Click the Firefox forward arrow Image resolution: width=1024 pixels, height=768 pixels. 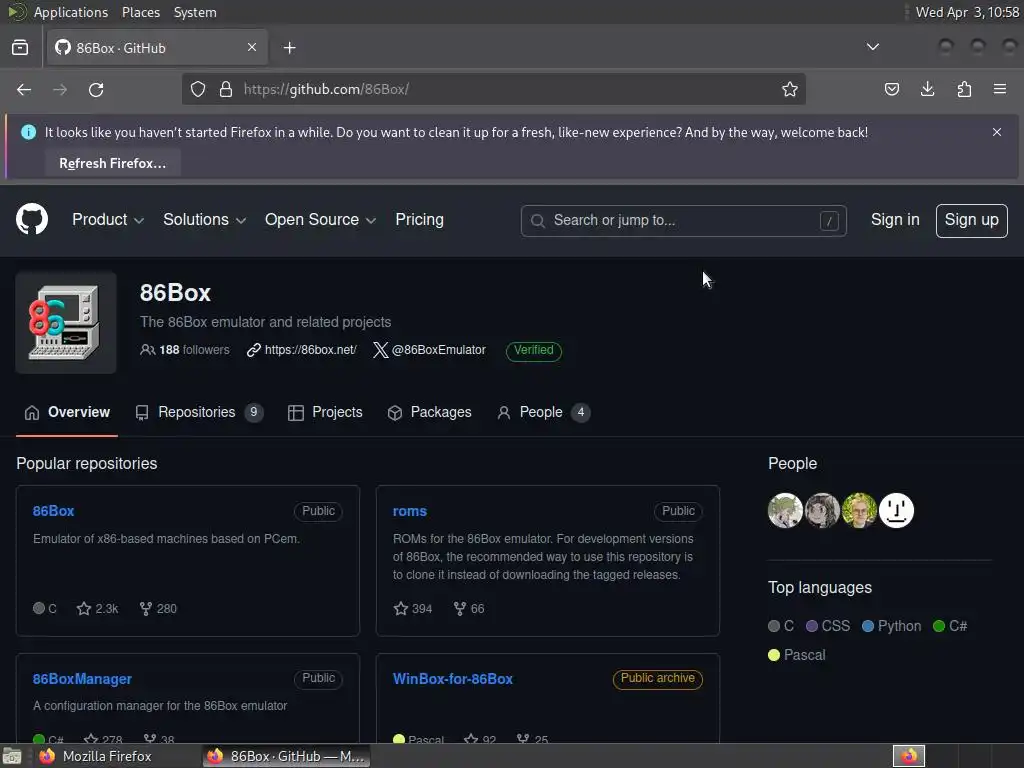tap(60, 89)
